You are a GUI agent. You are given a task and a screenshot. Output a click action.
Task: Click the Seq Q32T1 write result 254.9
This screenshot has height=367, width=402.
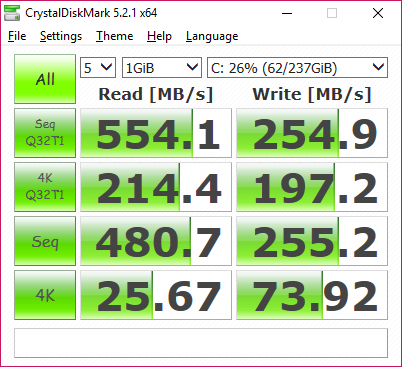click(312, 133)
